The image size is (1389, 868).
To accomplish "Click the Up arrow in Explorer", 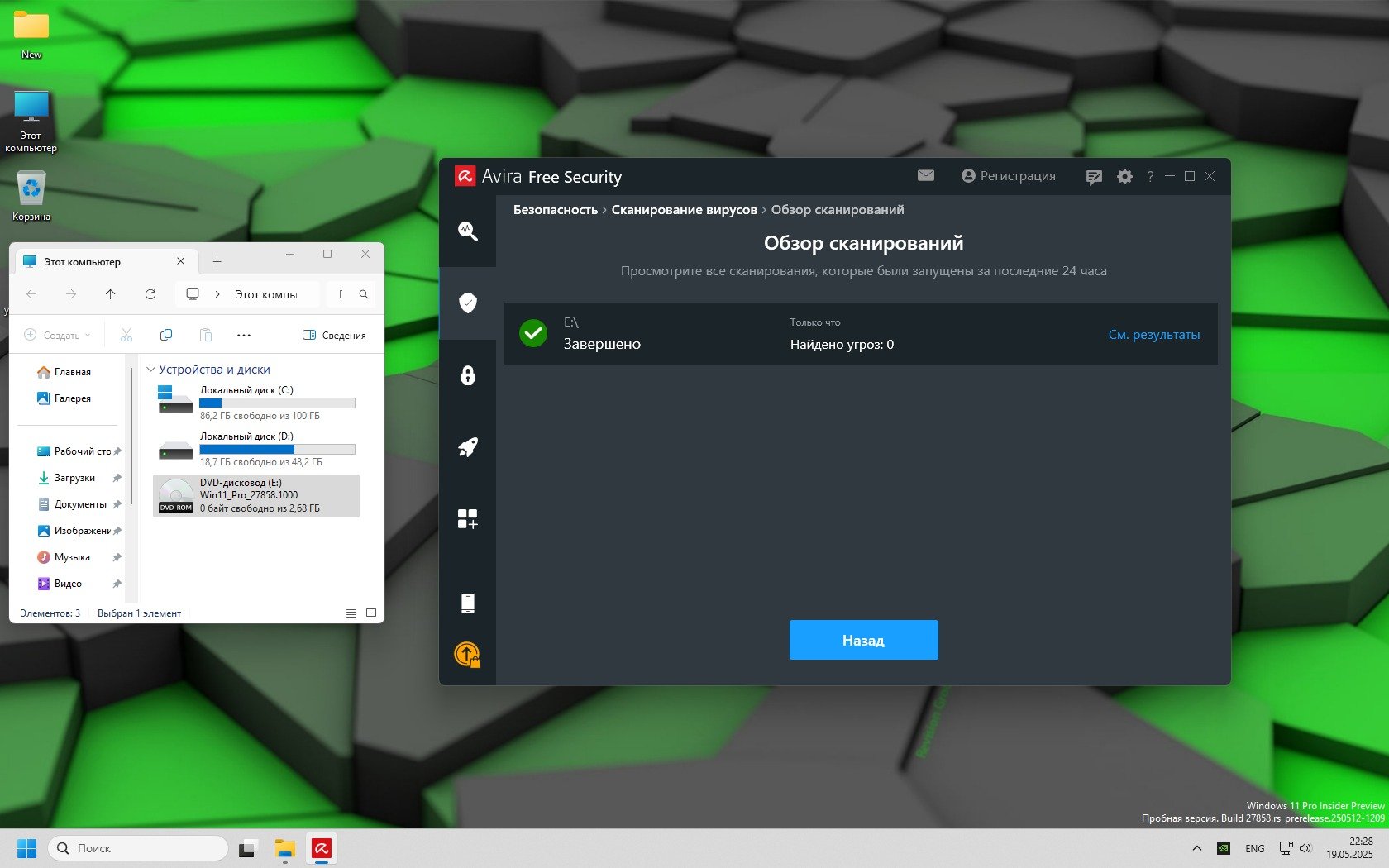I will pos(111,294).
